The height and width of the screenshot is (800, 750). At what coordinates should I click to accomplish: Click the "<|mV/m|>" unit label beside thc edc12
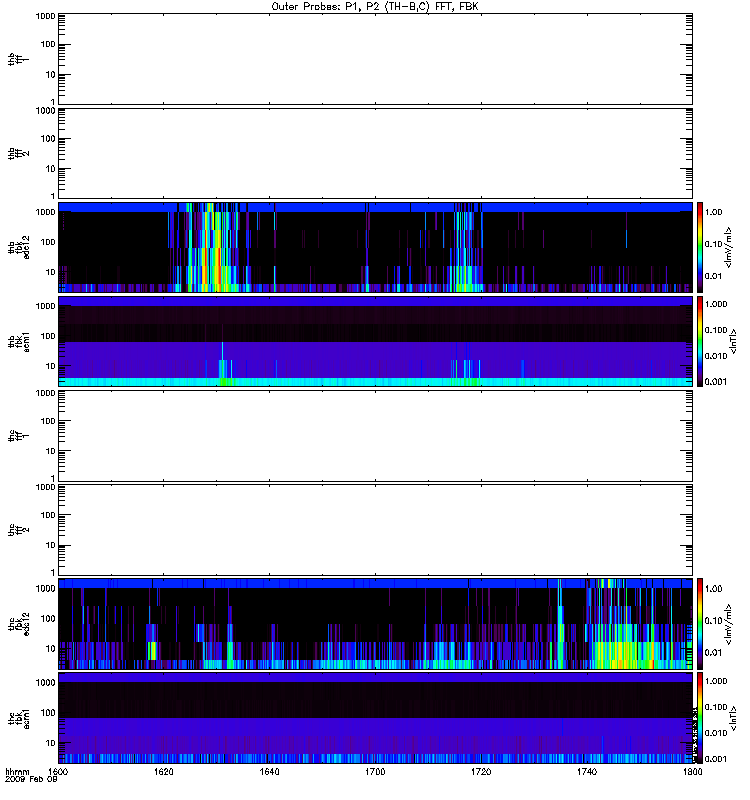pos(729,623)
